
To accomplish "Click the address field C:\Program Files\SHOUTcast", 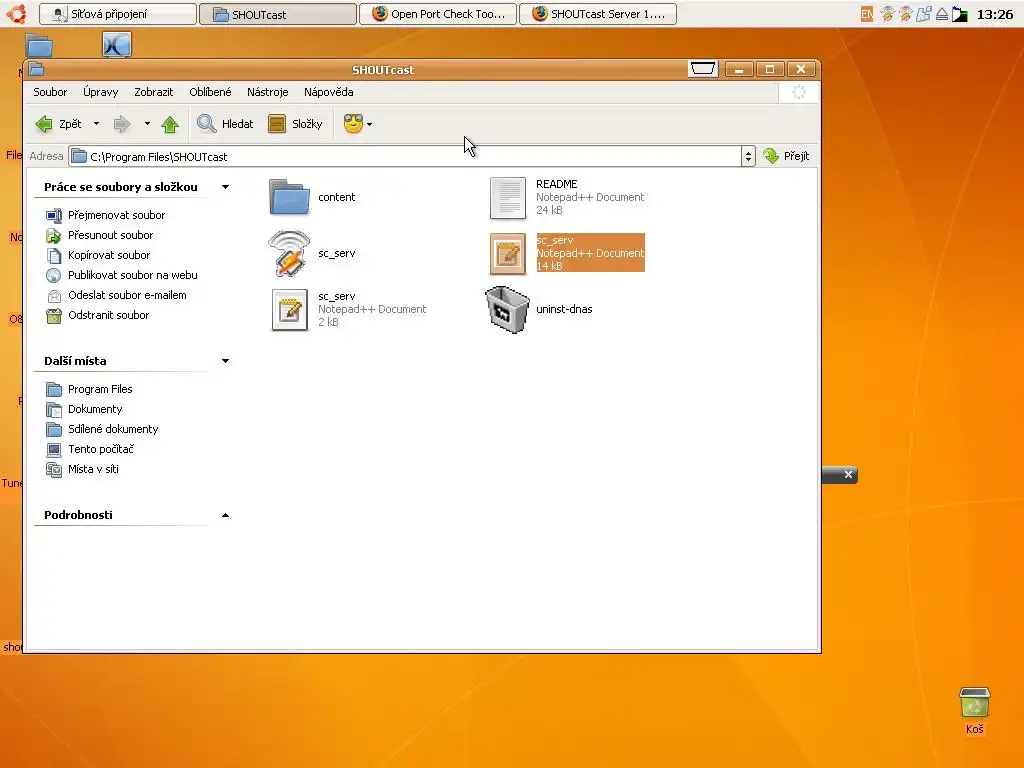I will tap(405, 157).
